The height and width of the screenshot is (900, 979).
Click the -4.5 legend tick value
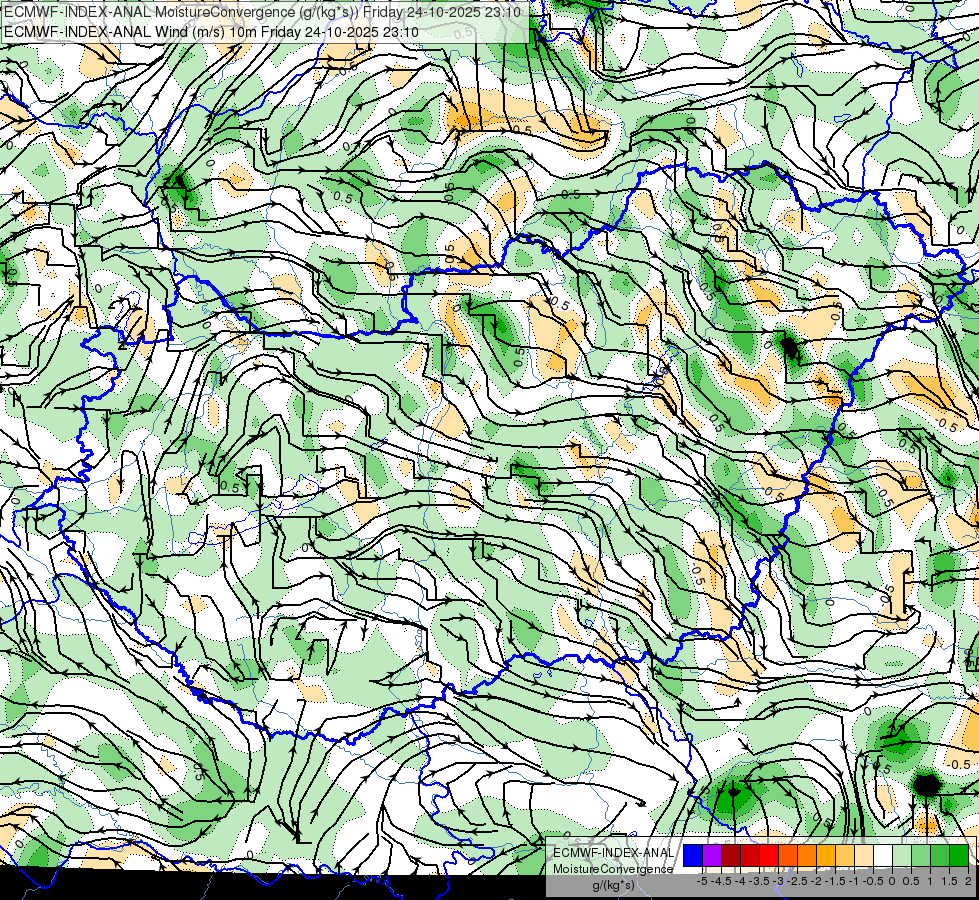(721, 881)
